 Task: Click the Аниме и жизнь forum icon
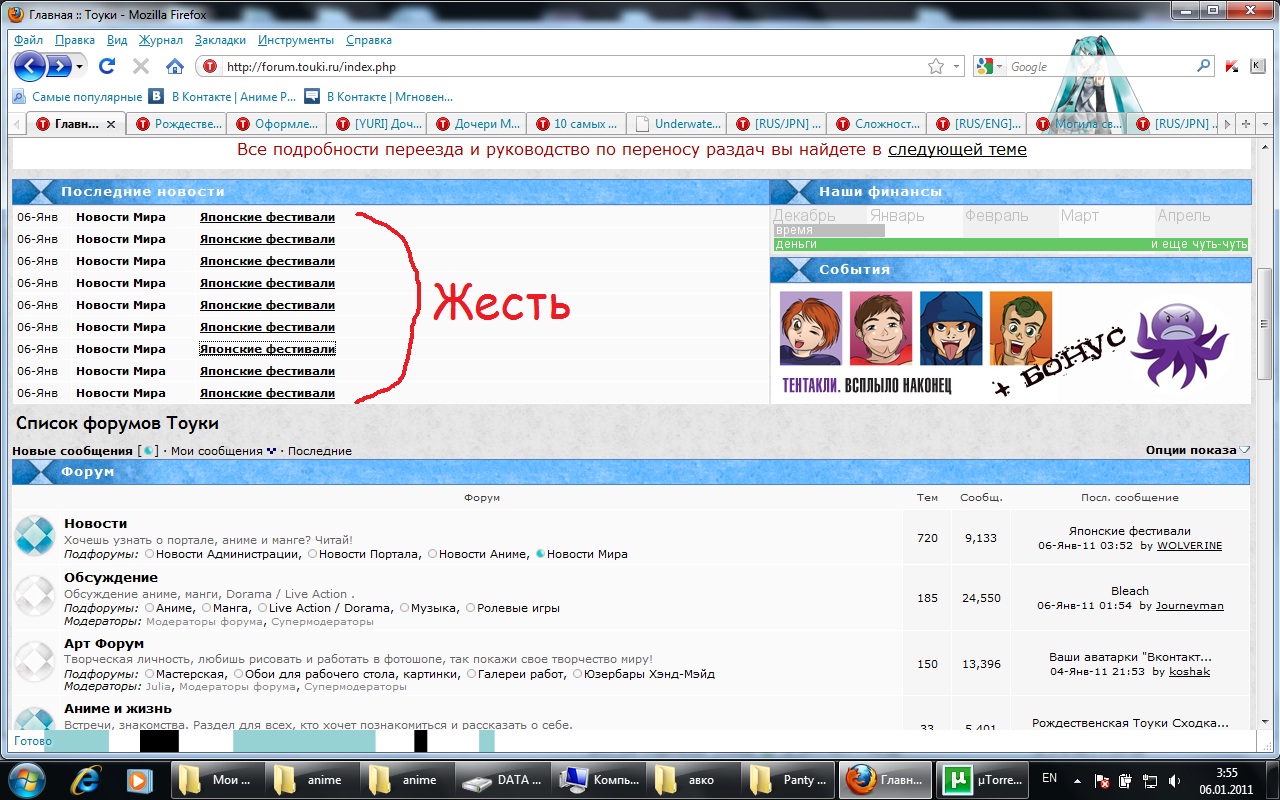pyautogui.click(x=35, y=718)
